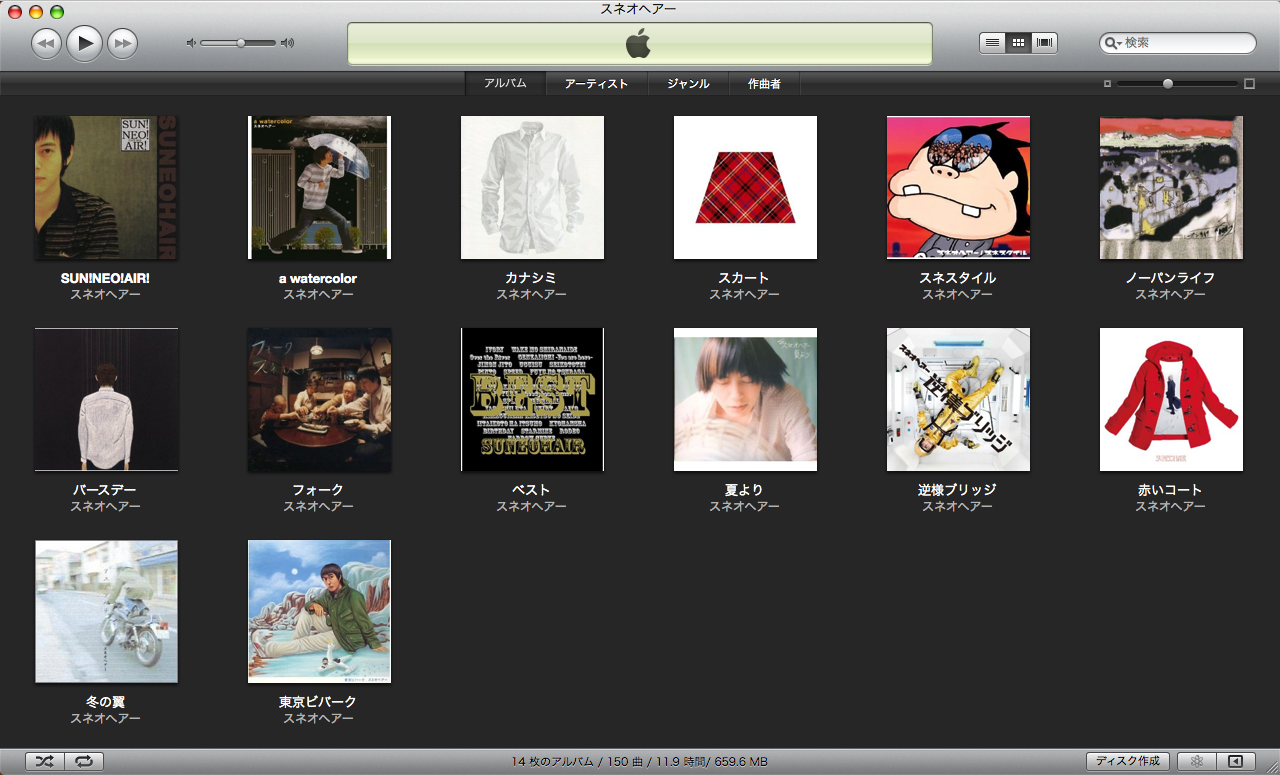Click the rewind (previous track) button
The image size is (1280, 775).
[x=46, y=43]
